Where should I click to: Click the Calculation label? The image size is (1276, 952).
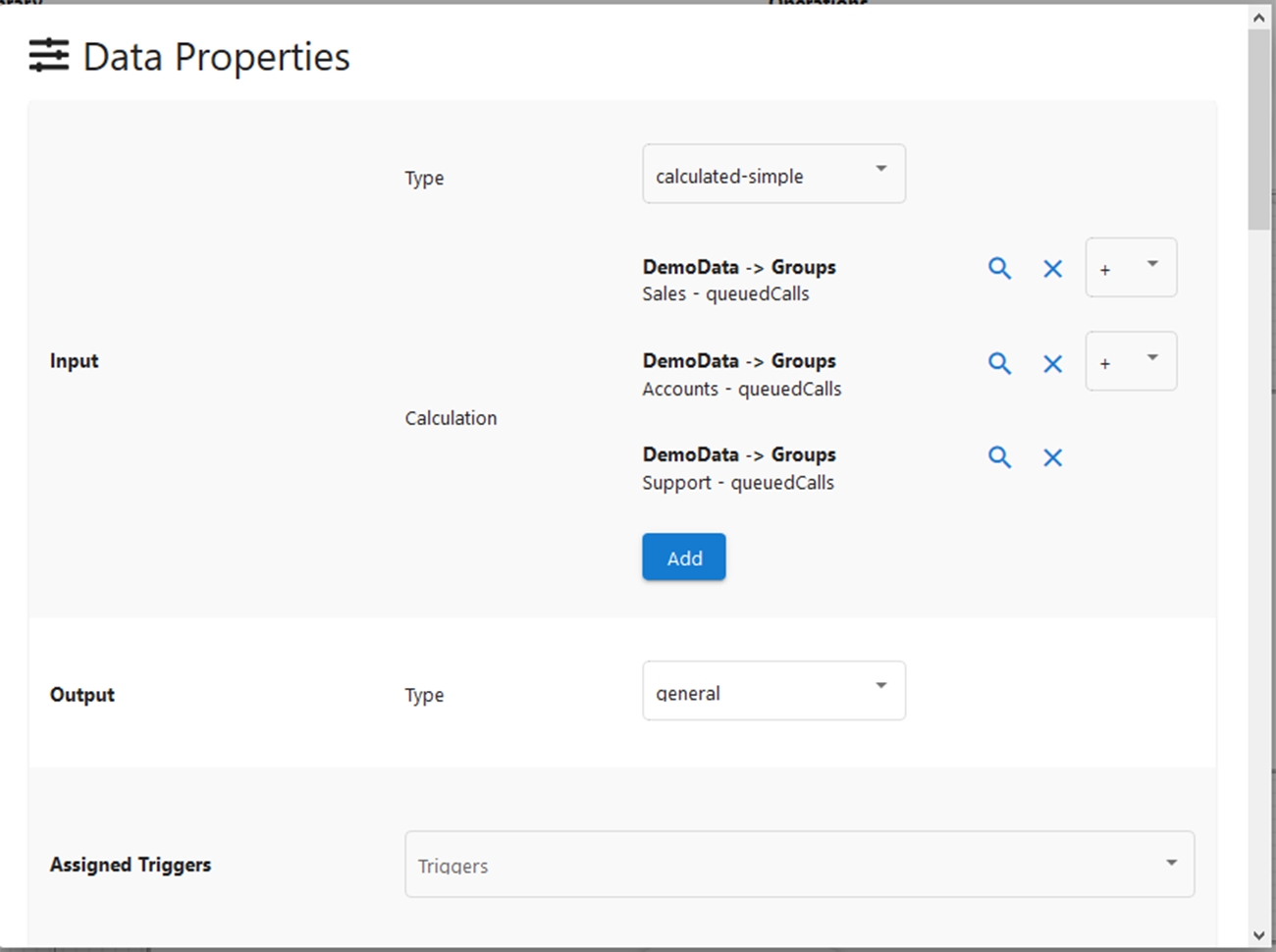tap(451, 418)
